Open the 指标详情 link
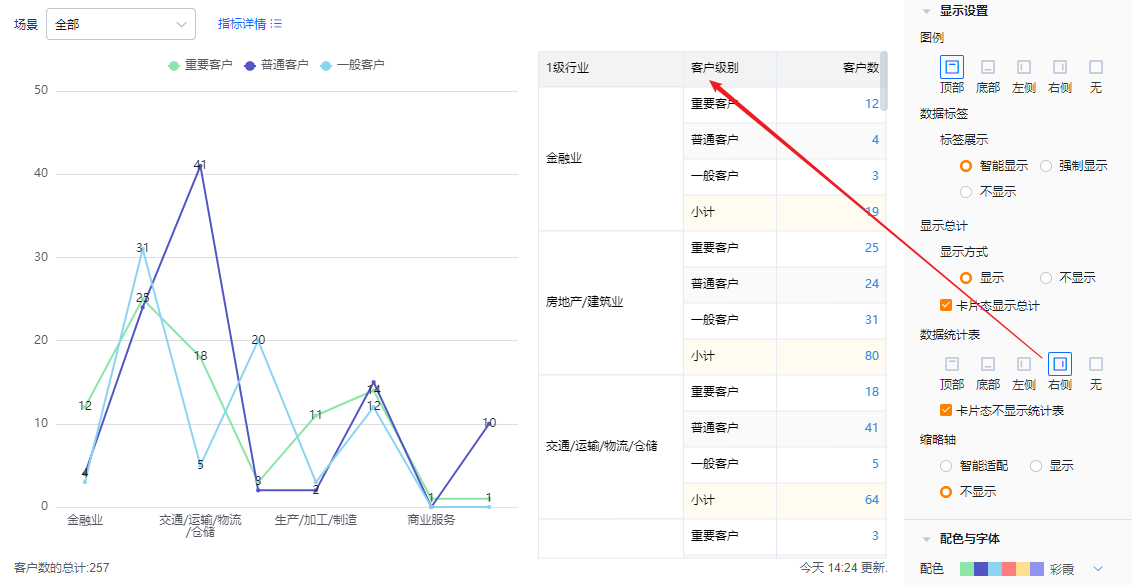 [250, 23]
